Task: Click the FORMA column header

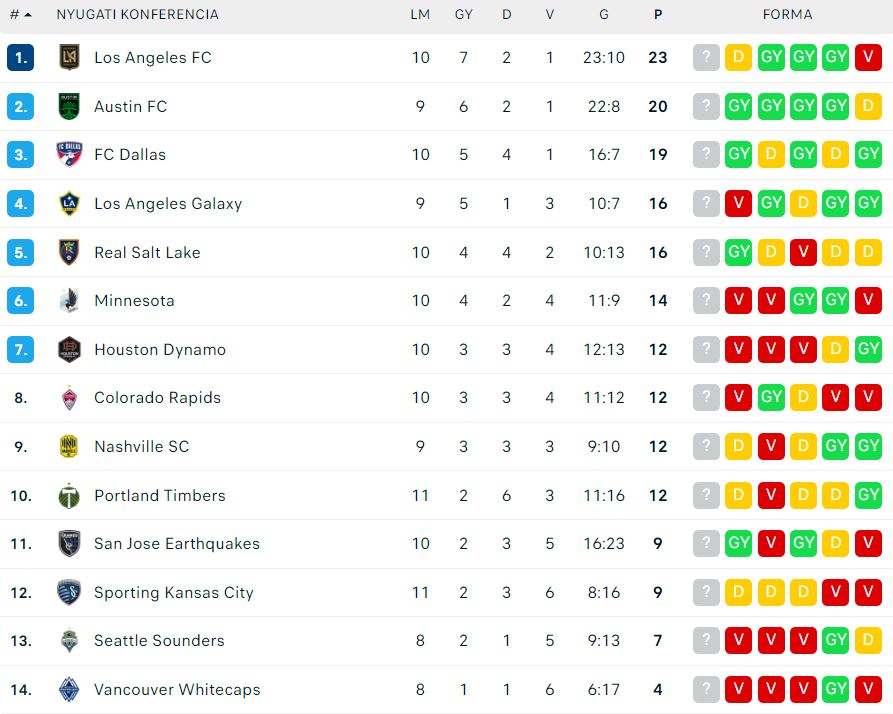Action: (788, 14)
